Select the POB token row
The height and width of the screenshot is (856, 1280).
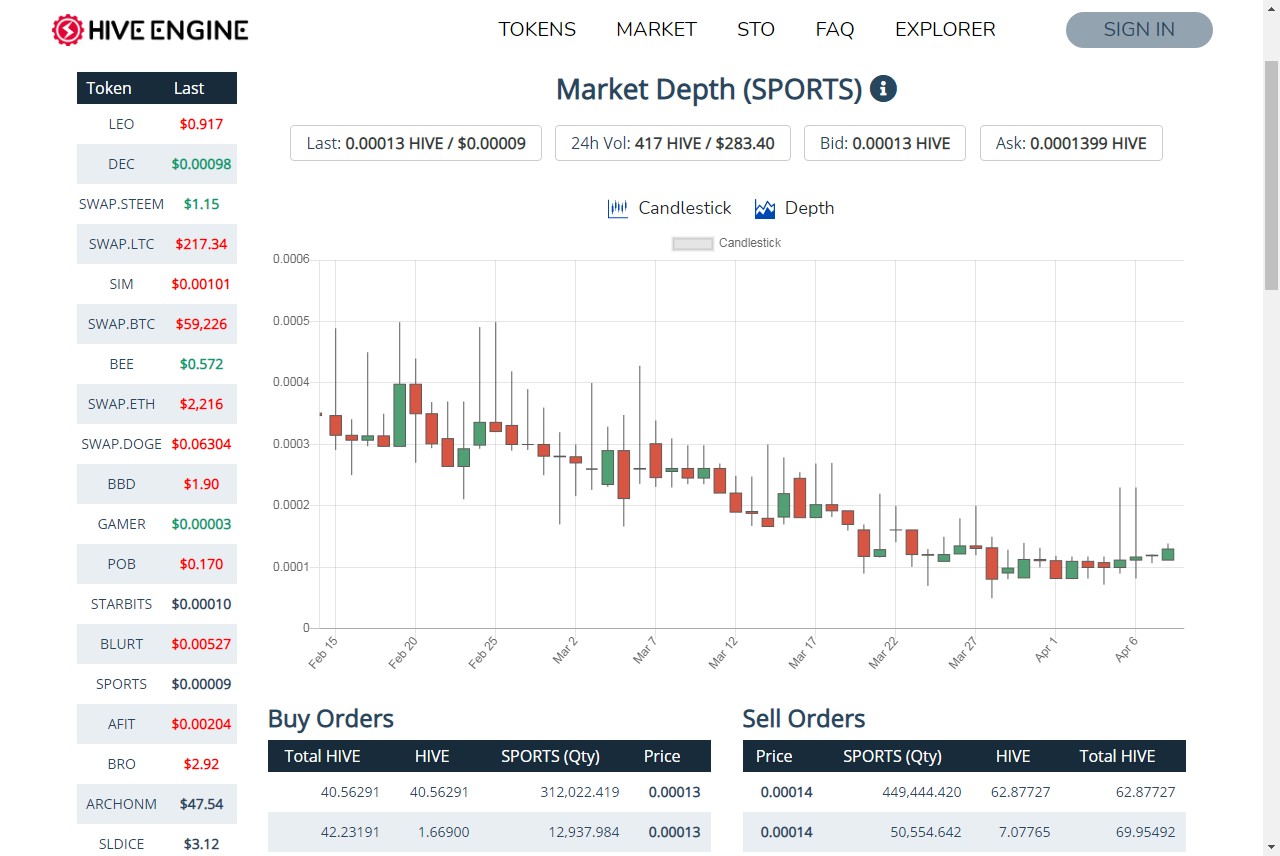pos(157,564)
